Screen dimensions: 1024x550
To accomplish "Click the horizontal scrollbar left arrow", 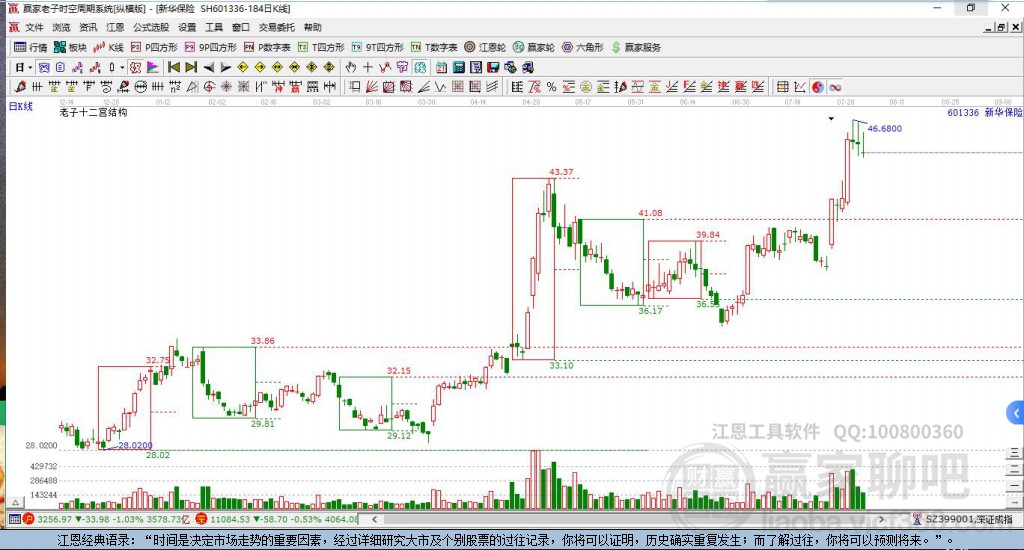I will [x=375, y=519].
